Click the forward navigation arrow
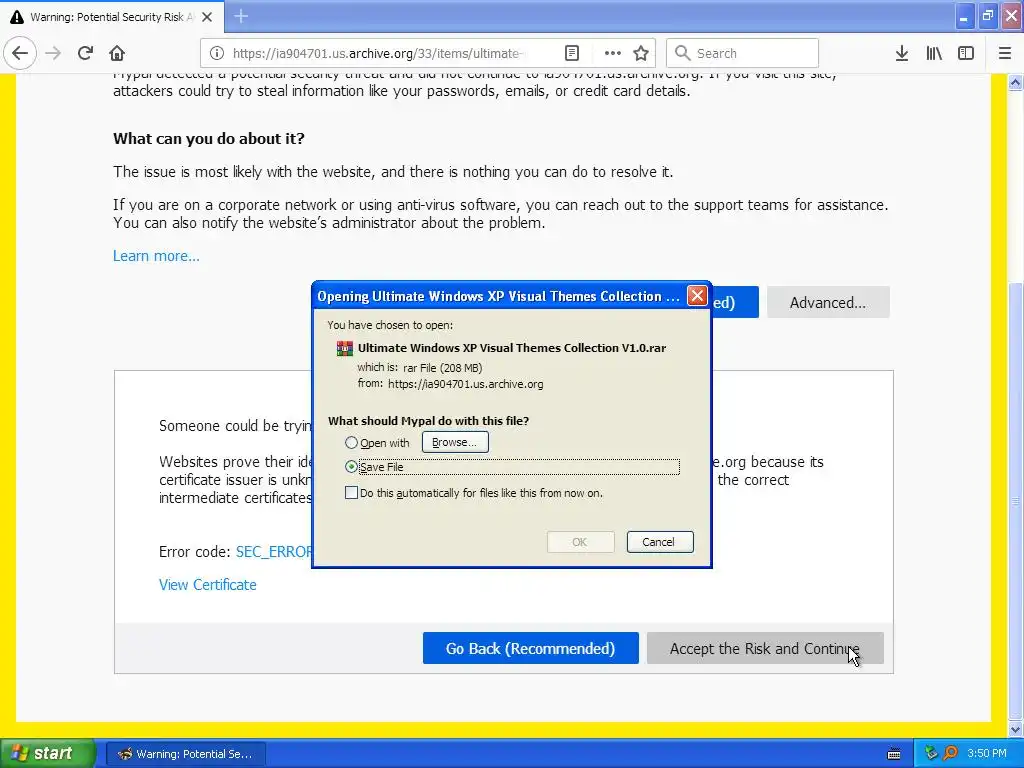Viewport: 1024px width, 768px height. 53,53
